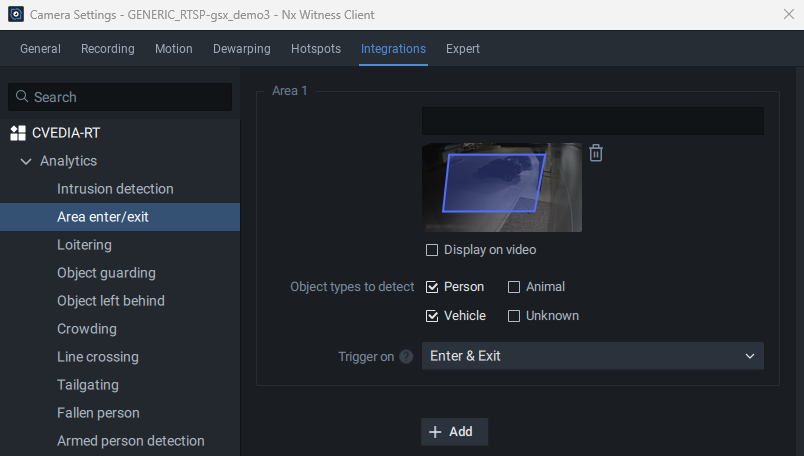Enable Display on video checkbox
Image resolution: width=804 pixels, height=456 pixels.
click(x=432, y=250)
